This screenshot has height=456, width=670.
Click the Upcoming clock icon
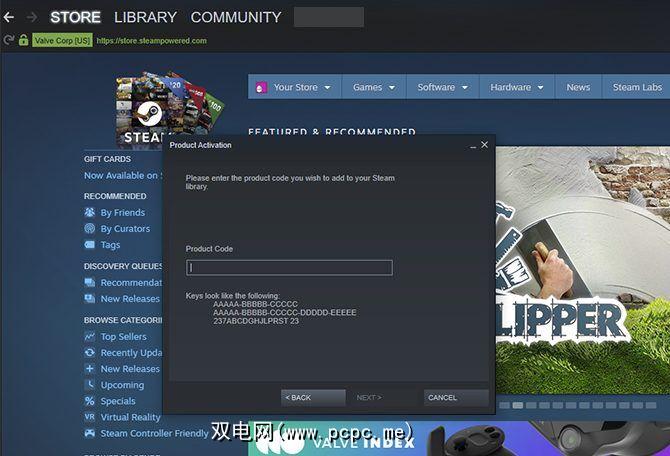[90, 385]
